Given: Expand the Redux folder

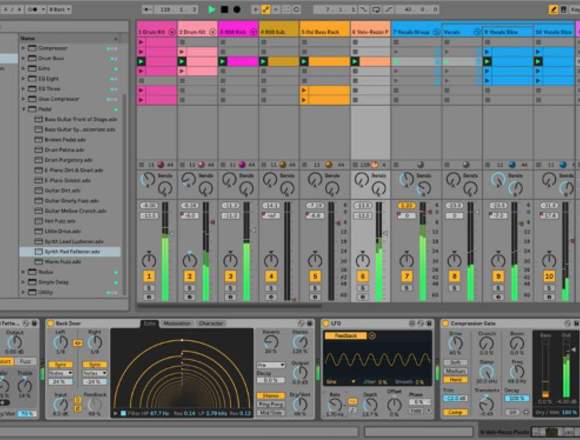Looking at the screenshot, I should [23, 272].
